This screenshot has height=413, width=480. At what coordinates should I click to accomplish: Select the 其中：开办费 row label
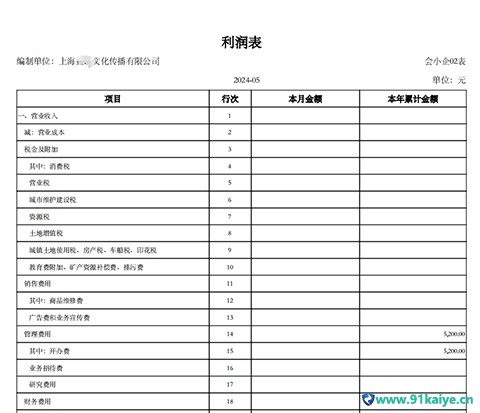click(x=49, y=351)
